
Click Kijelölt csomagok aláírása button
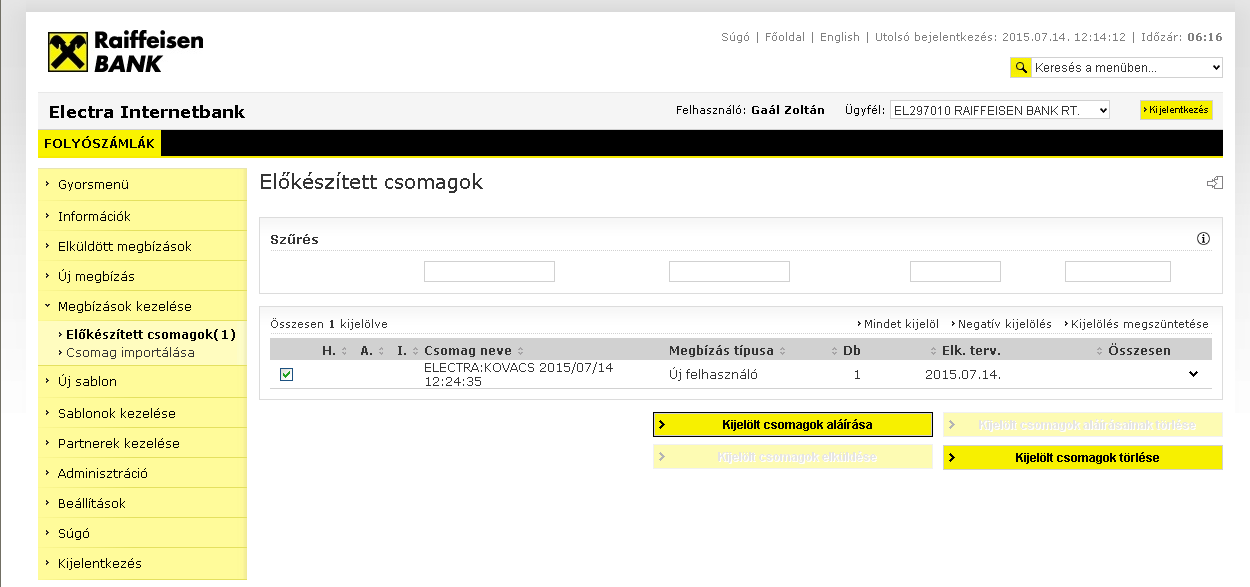coord(793,425)
